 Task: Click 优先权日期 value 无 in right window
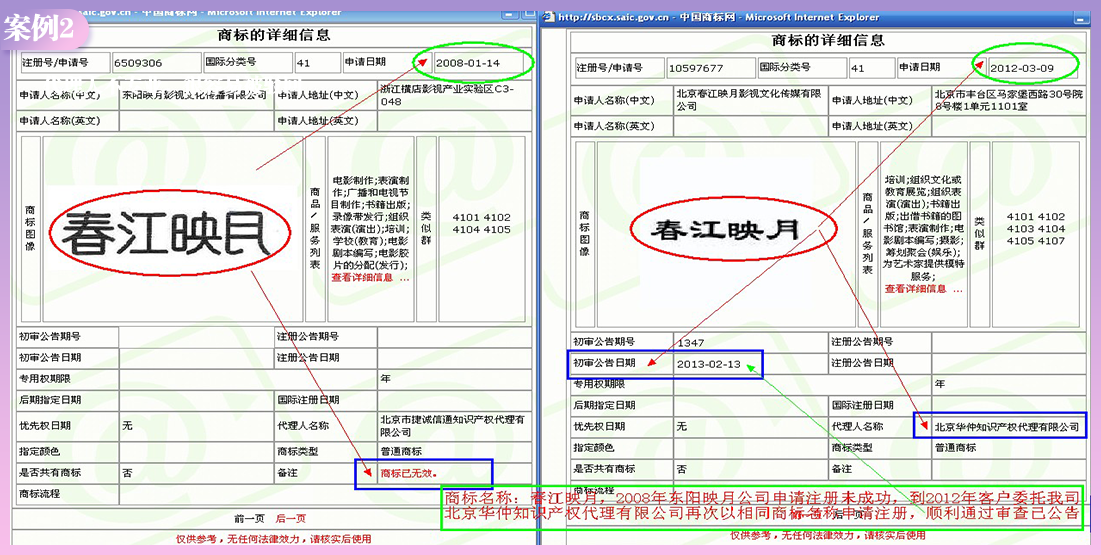pos(681,426)
